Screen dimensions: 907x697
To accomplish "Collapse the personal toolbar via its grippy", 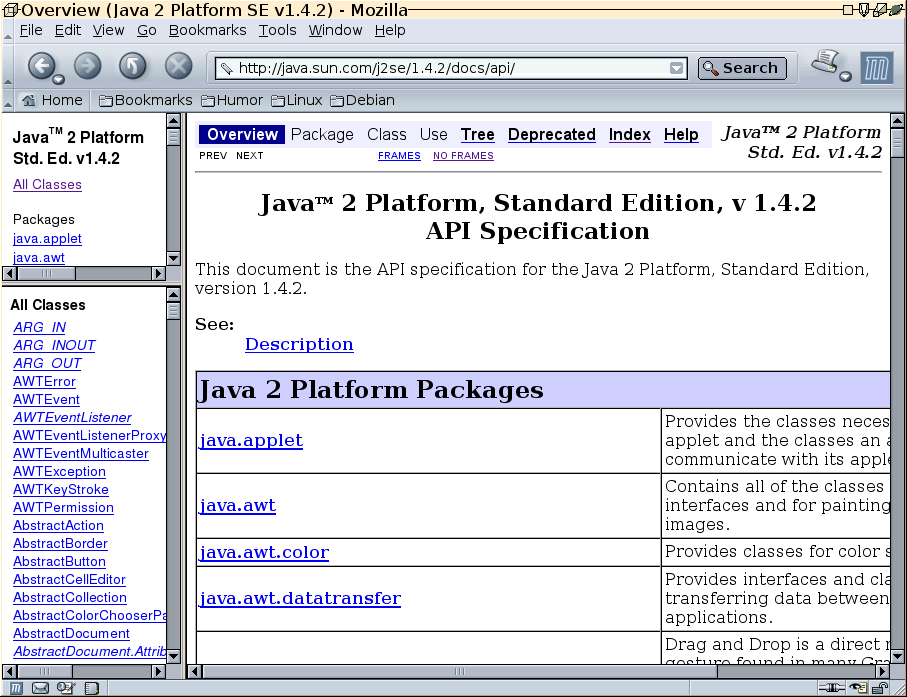I will point(8,101).
